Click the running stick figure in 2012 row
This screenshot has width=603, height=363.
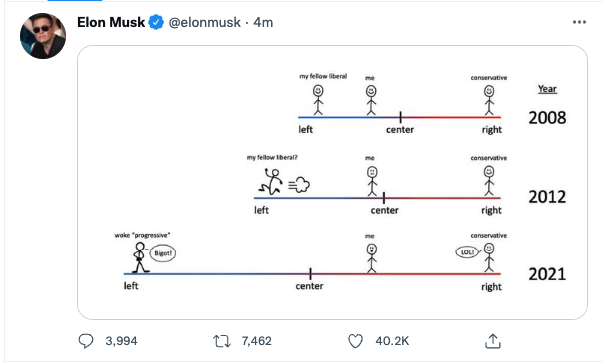pyautogui.click(x=270, y=182)
